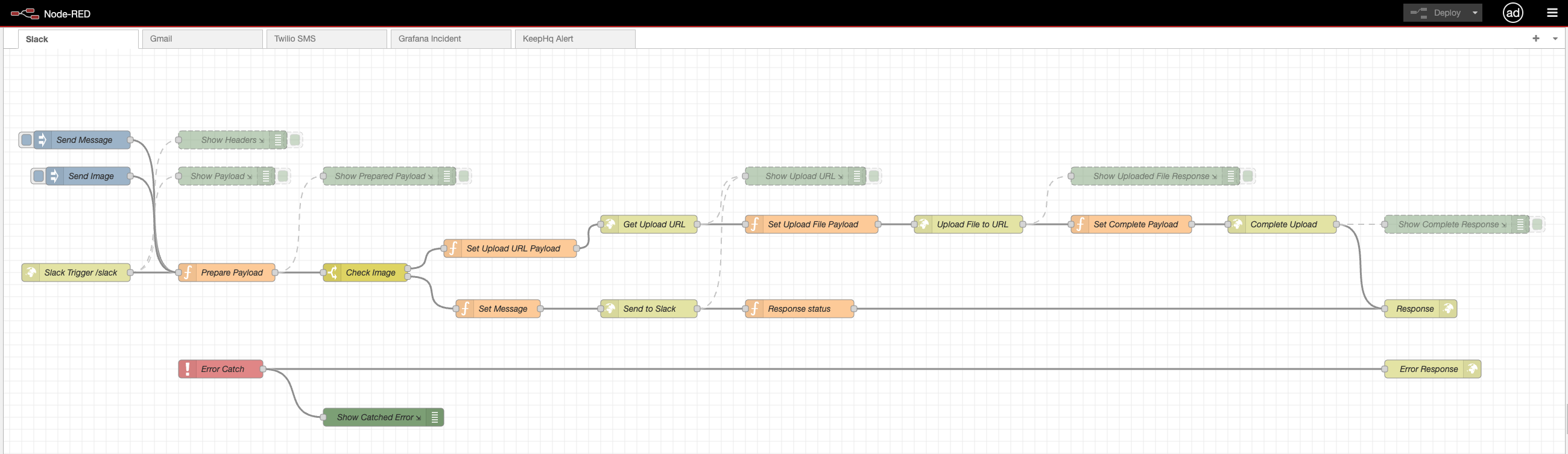Screen dimensions: 1568x454
Task: Toggle the Show Payload debug node button
Action: (x=283, y=176)
